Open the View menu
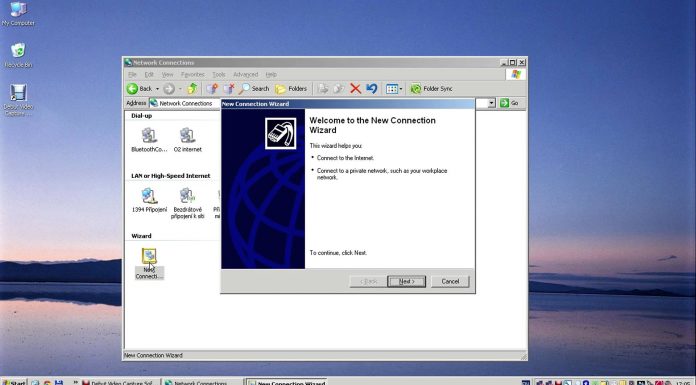The width and height of the screenshot is (696, 385). point(167,75)
